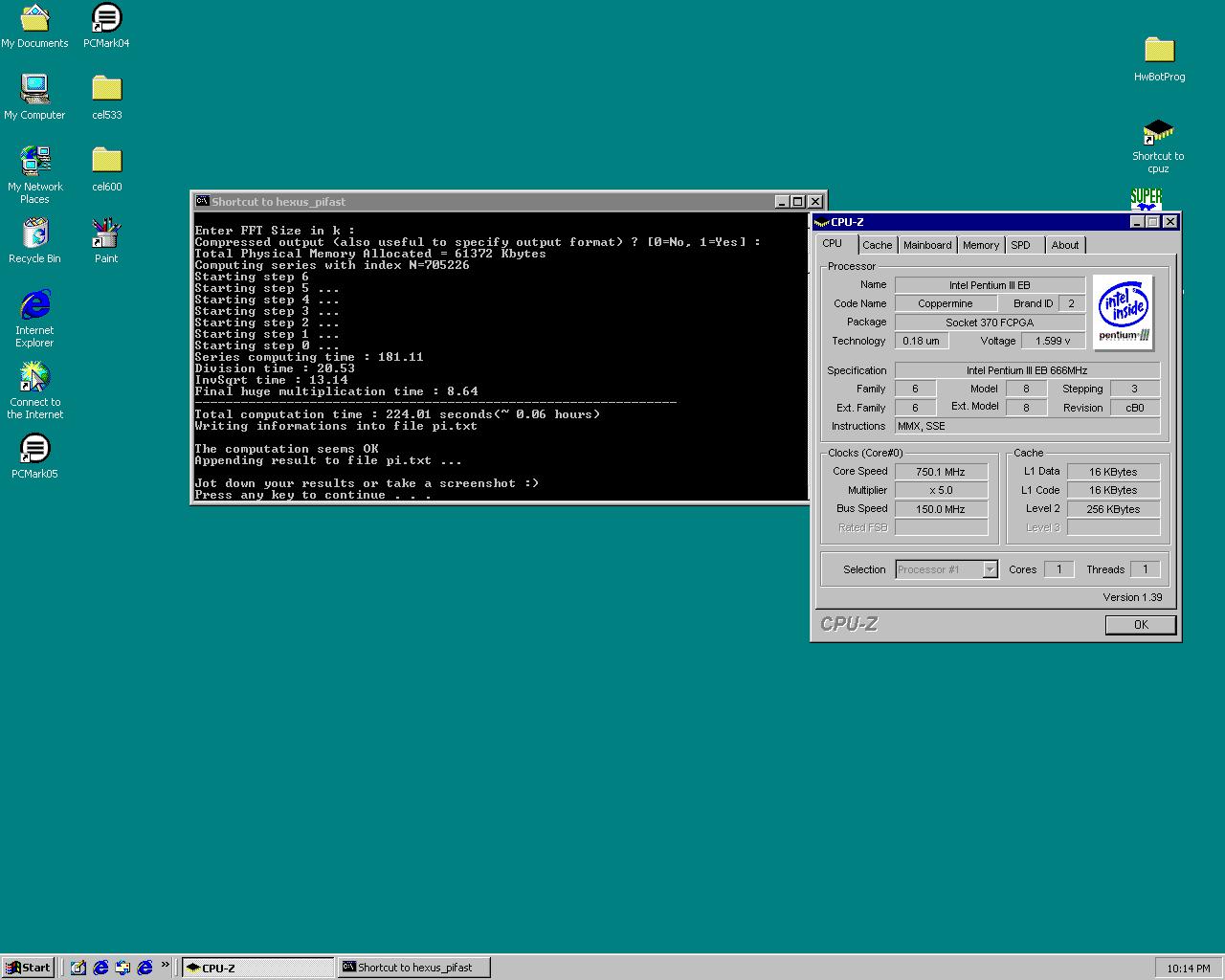Click the OK button in CPU-Z

pyautogui.click(x=1141, y=624)
